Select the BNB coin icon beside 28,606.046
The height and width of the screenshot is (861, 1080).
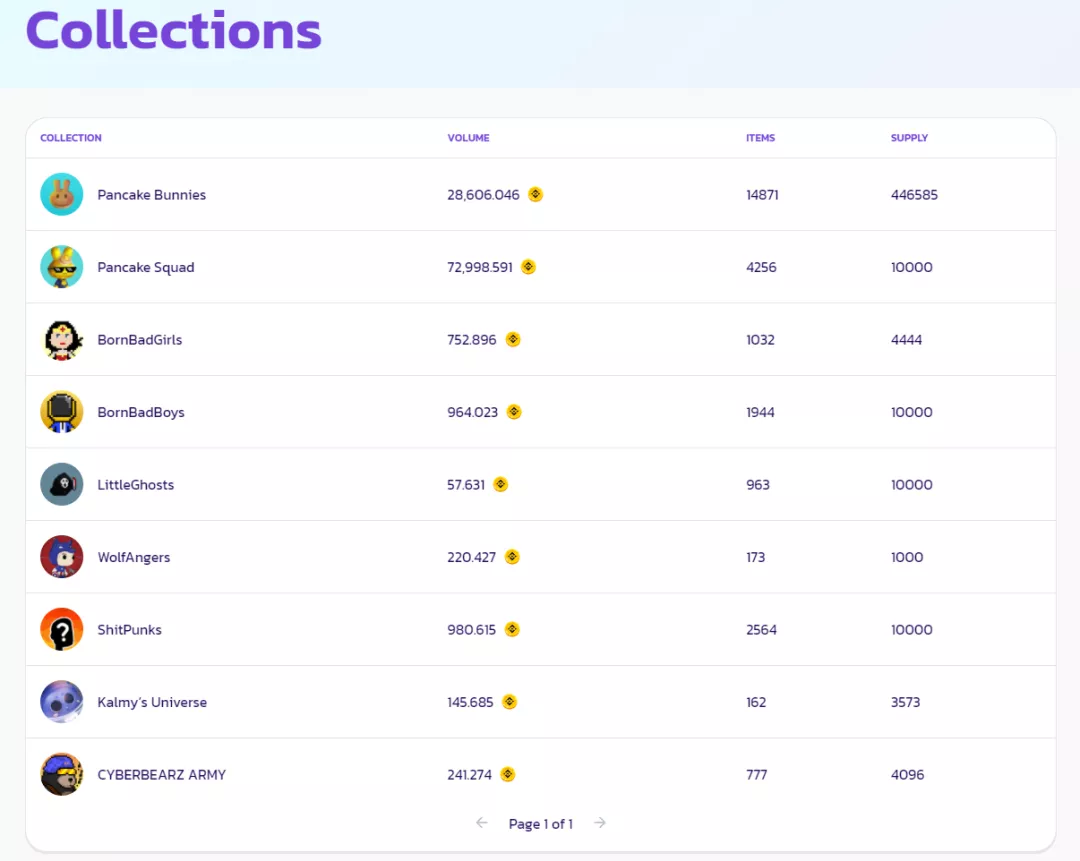coord(535,194)
